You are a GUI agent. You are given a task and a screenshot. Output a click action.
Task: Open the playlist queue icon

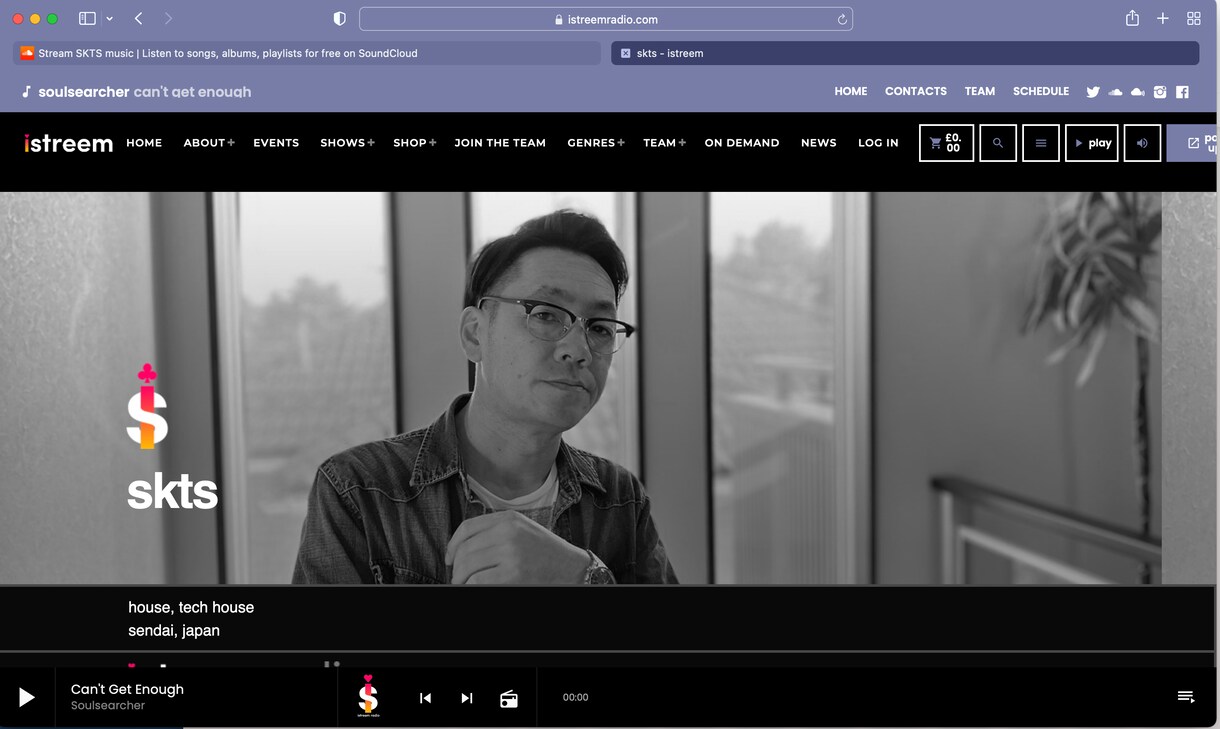(1186, 697)
